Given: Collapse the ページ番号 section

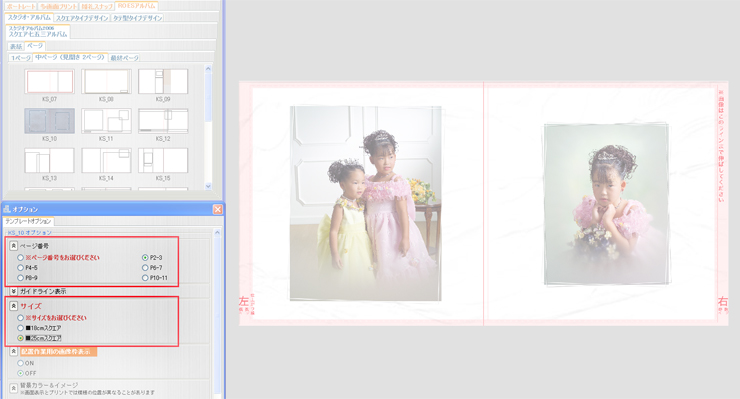Looking at the screenshot, I should [x=14, y=246].
